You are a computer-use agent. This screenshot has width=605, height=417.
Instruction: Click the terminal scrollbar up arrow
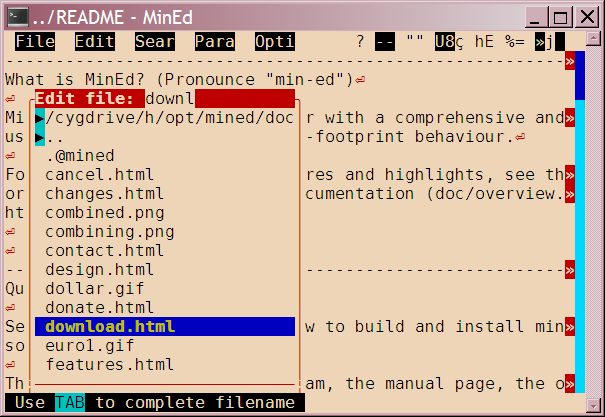pyautogui.click(x=593, y=38)
